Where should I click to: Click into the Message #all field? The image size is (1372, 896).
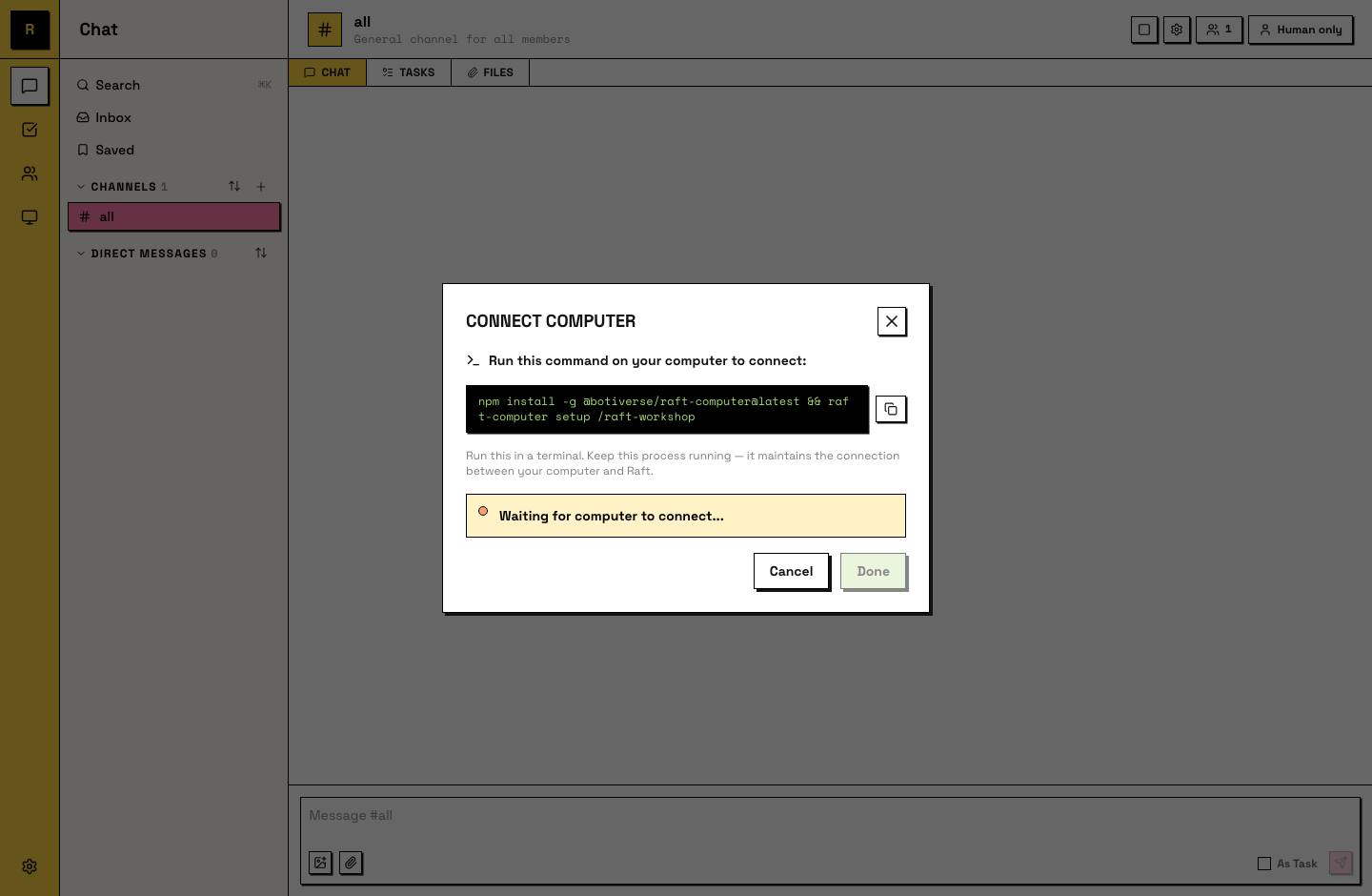coord(829,816)
